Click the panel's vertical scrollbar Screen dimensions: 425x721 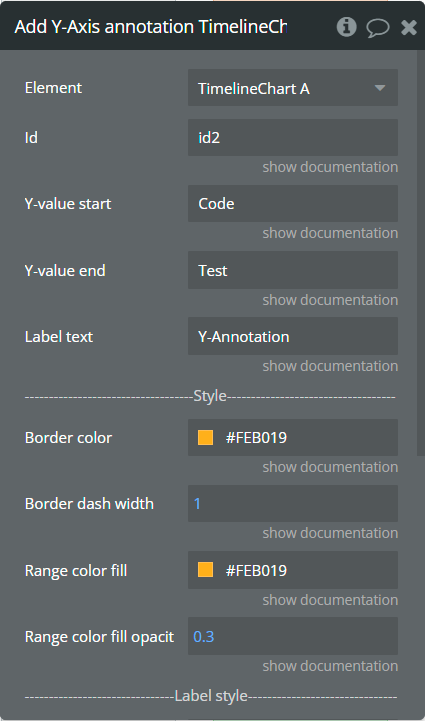click(421, 253)
